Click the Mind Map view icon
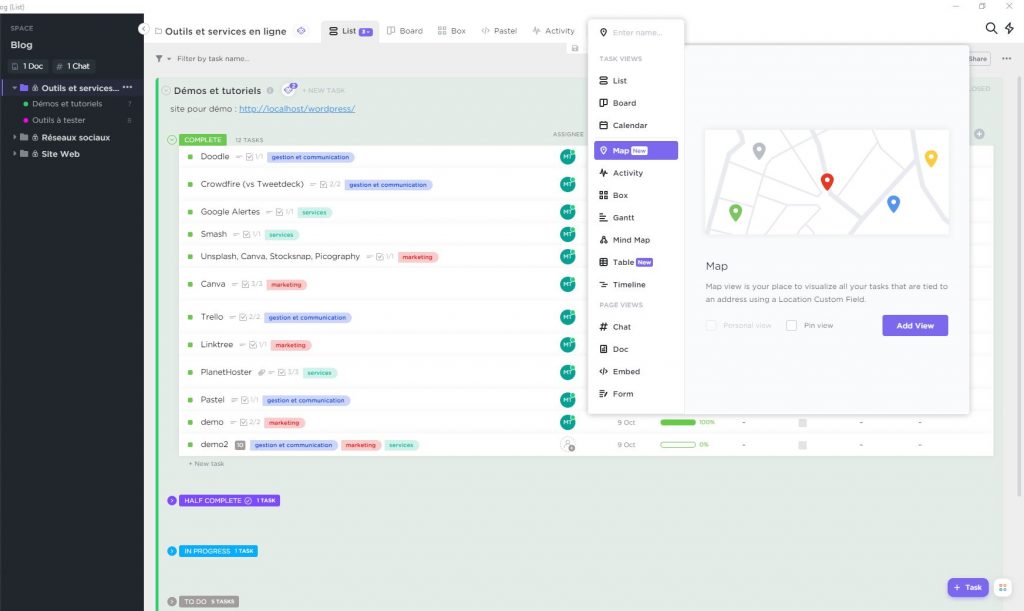1024x611 pixels. (x=603, y=240)
